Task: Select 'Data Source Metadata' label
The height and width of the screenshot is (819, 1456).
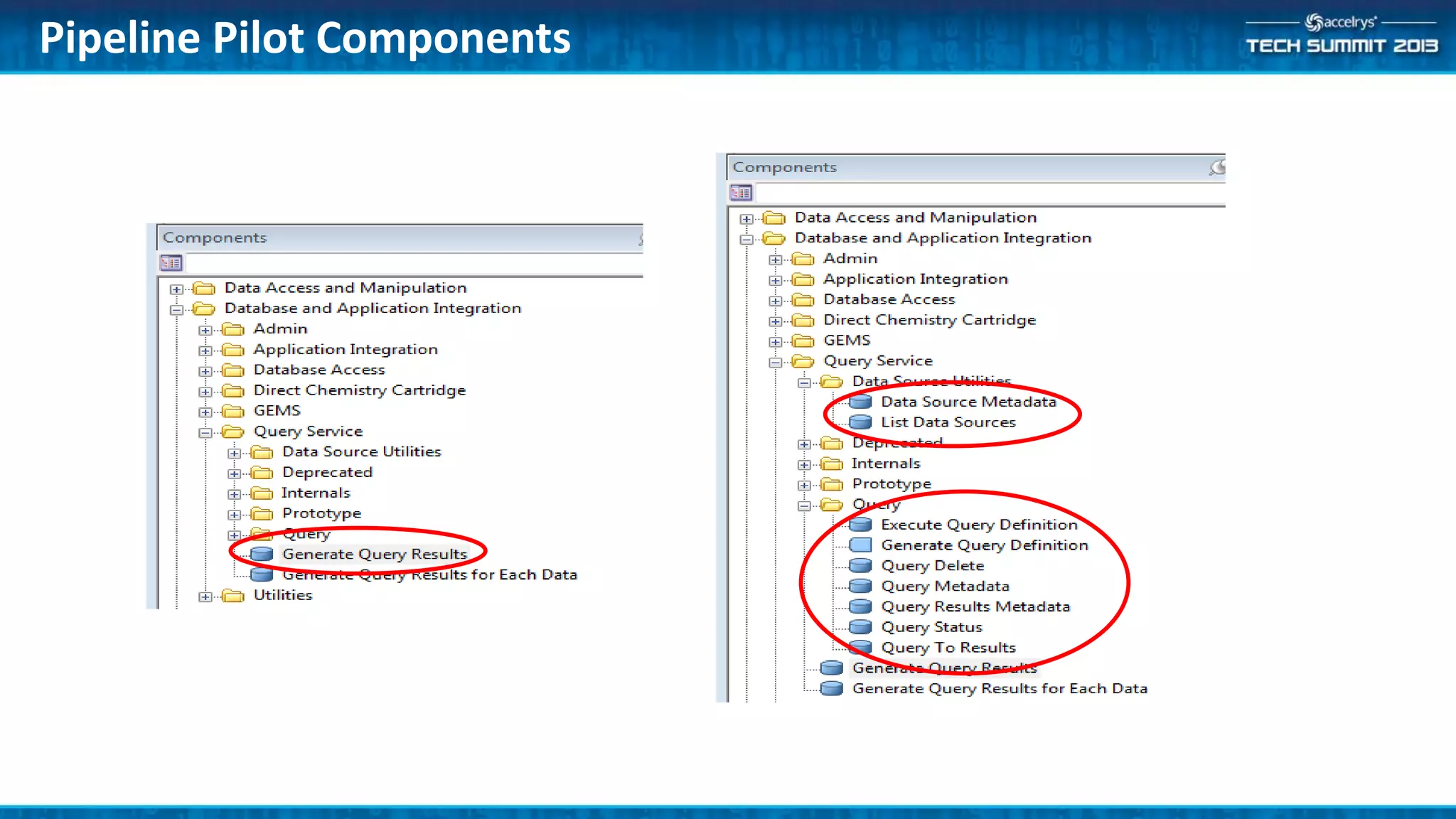Action: [969, 402]
